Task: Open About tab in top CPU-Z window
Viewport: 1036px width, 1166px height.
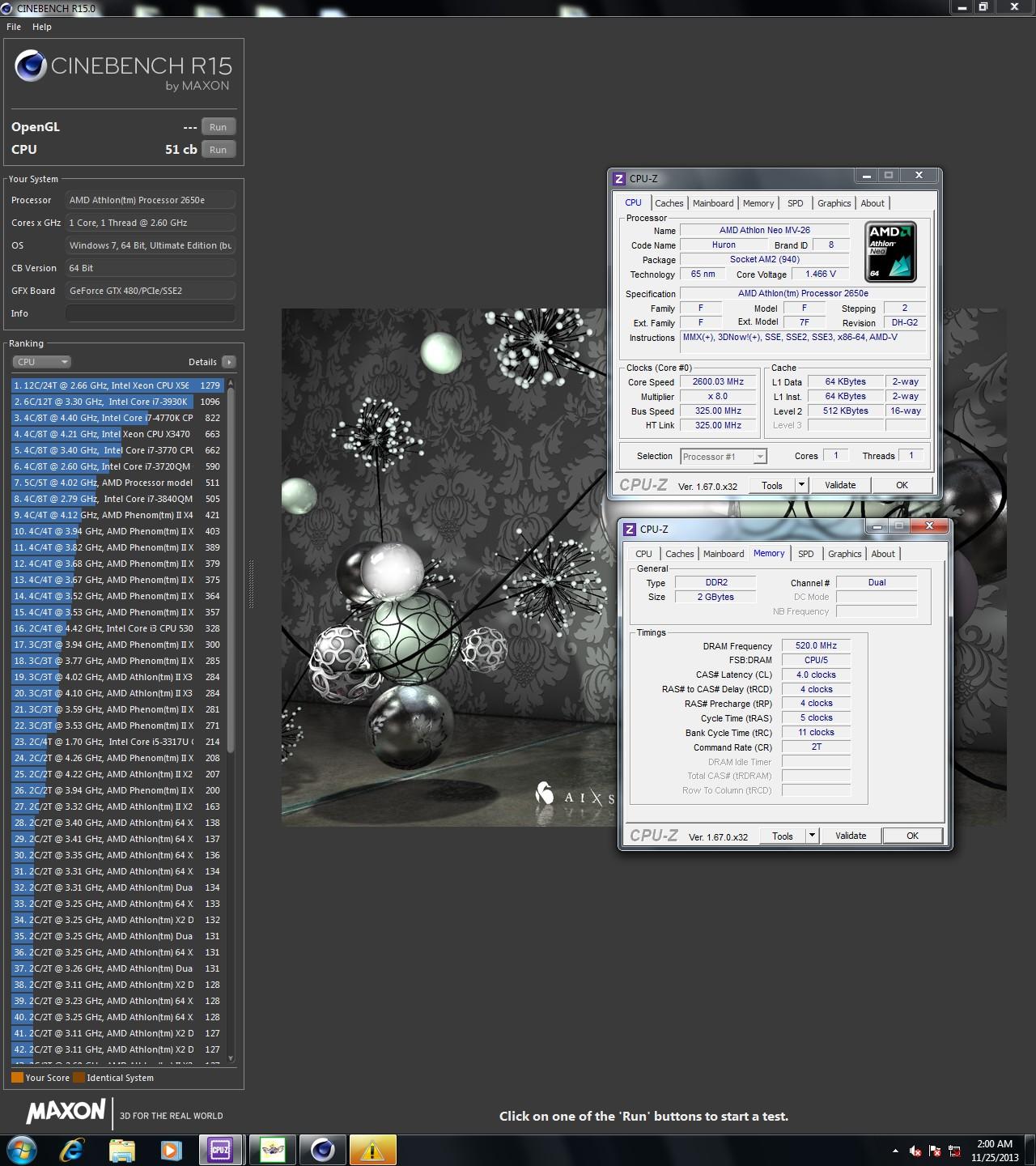Action: pyautogui.click(x=873, y=203)
